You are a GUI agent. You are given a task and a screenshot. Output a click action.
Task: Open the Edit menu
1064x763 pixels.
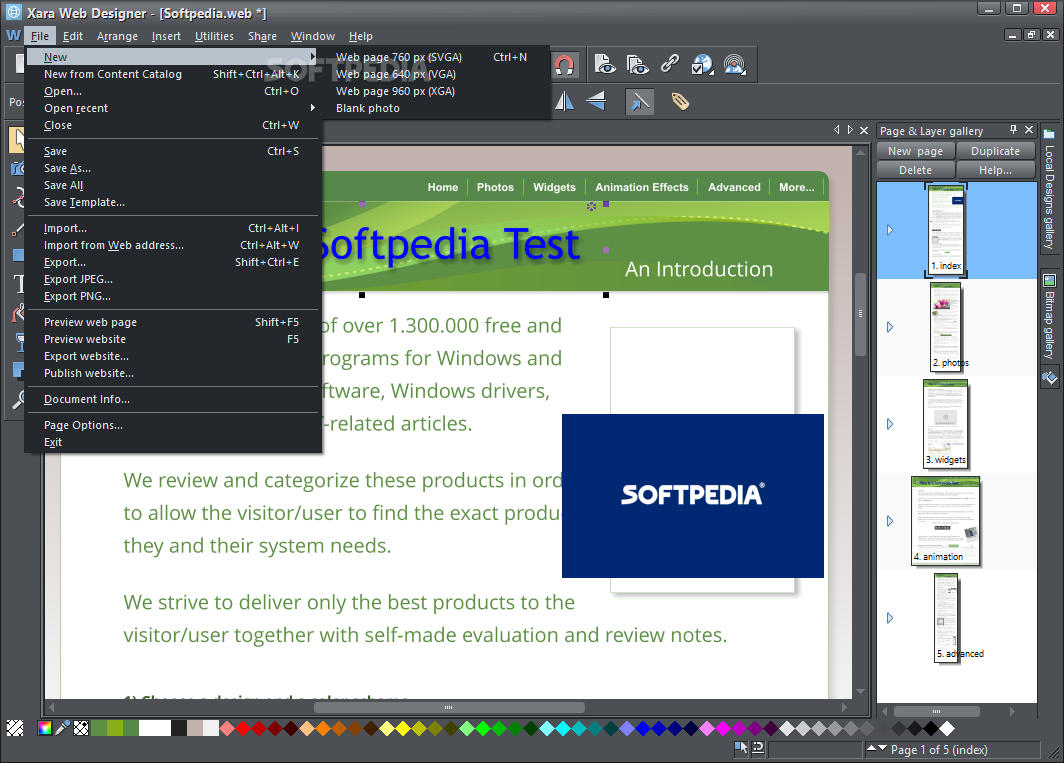click(x=73, y=36)
